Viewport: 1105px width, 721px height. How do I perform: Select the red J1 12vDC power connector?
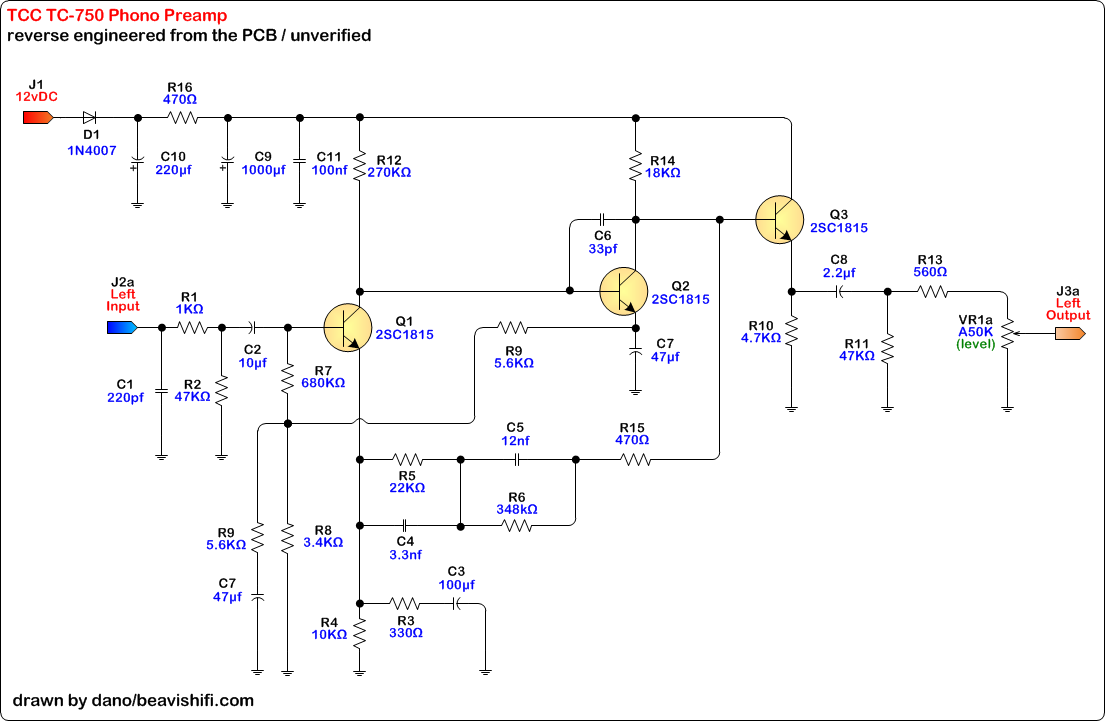click(x=38, y=118)
